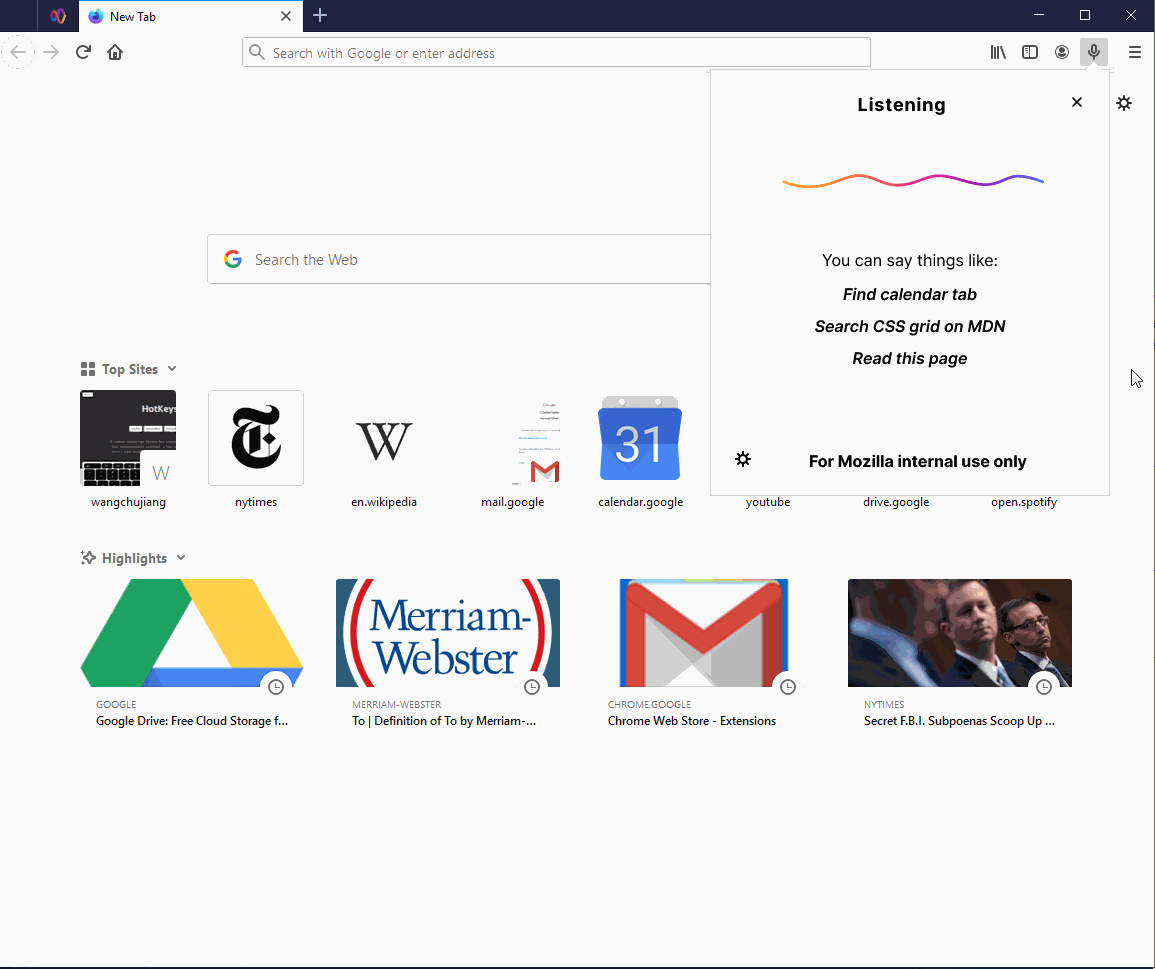1155x969 pixels.
Task: Minimize the Firefox window
Action: (1039, 15)
